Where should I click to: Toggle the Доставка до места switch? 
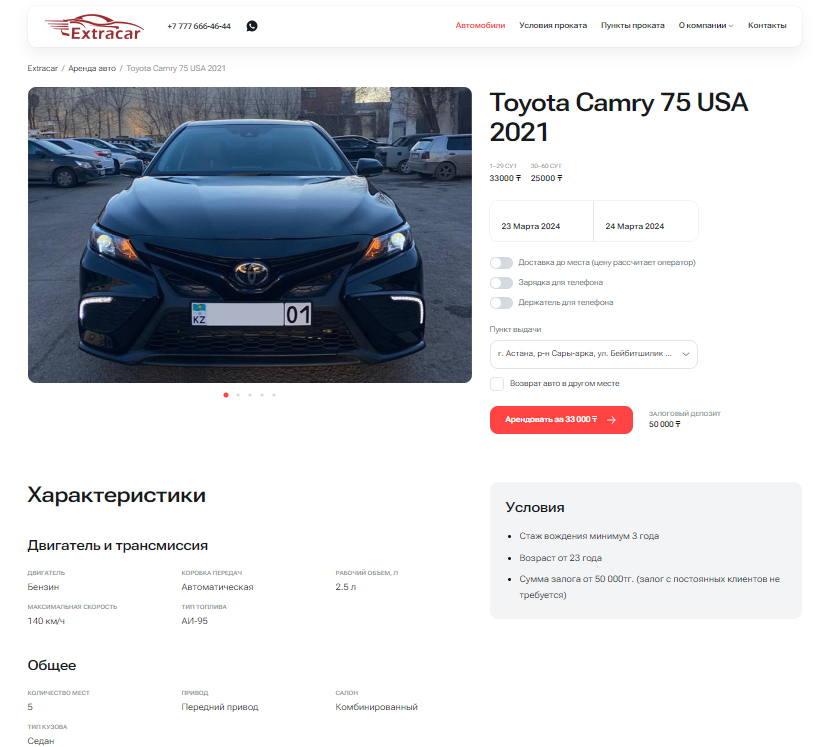pos(502,263)
